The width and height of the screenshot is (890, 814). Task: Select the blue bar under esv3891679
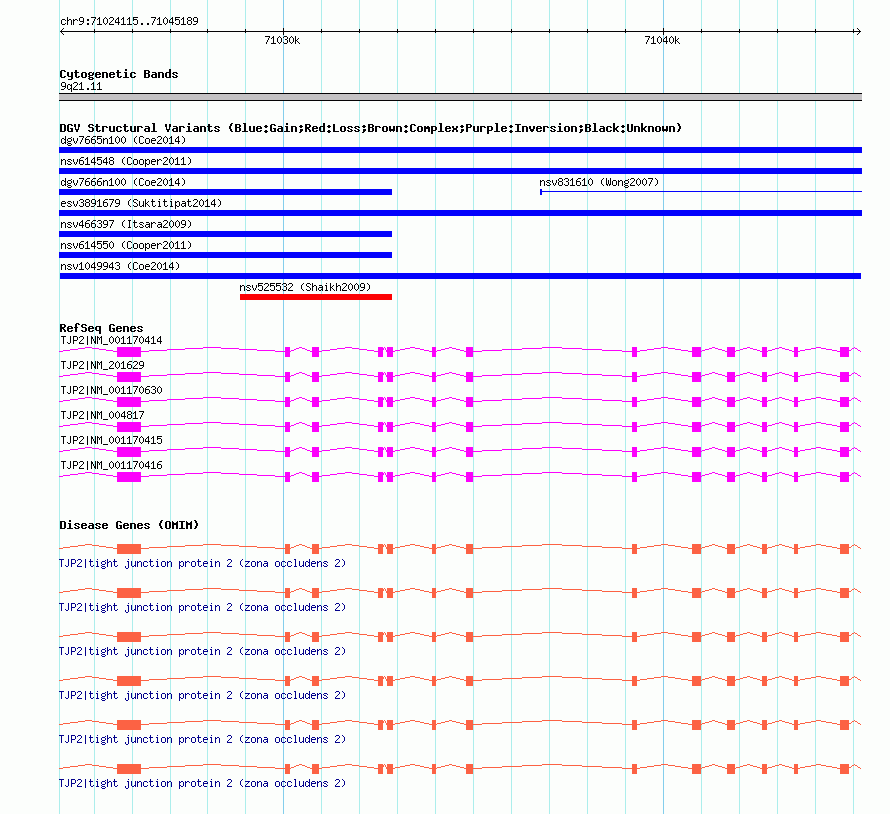coord(460,213)
